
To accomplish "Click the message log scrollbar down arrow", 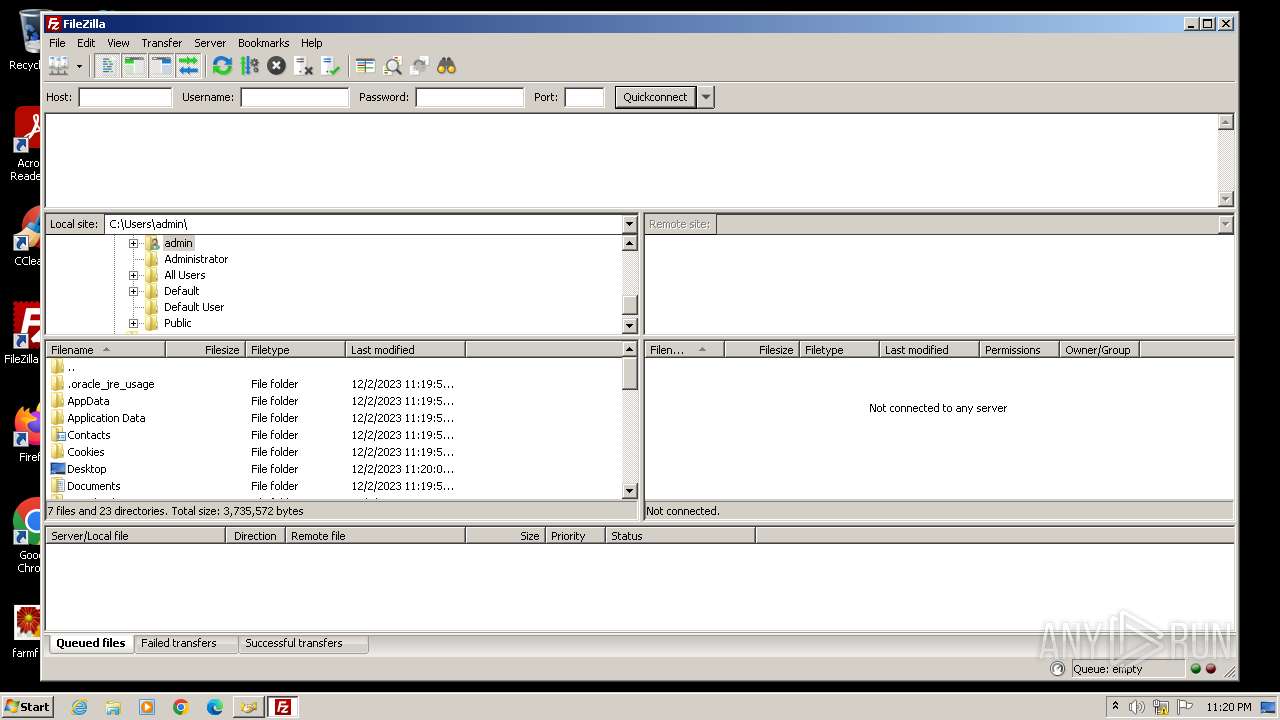I will coord(1226,199).
